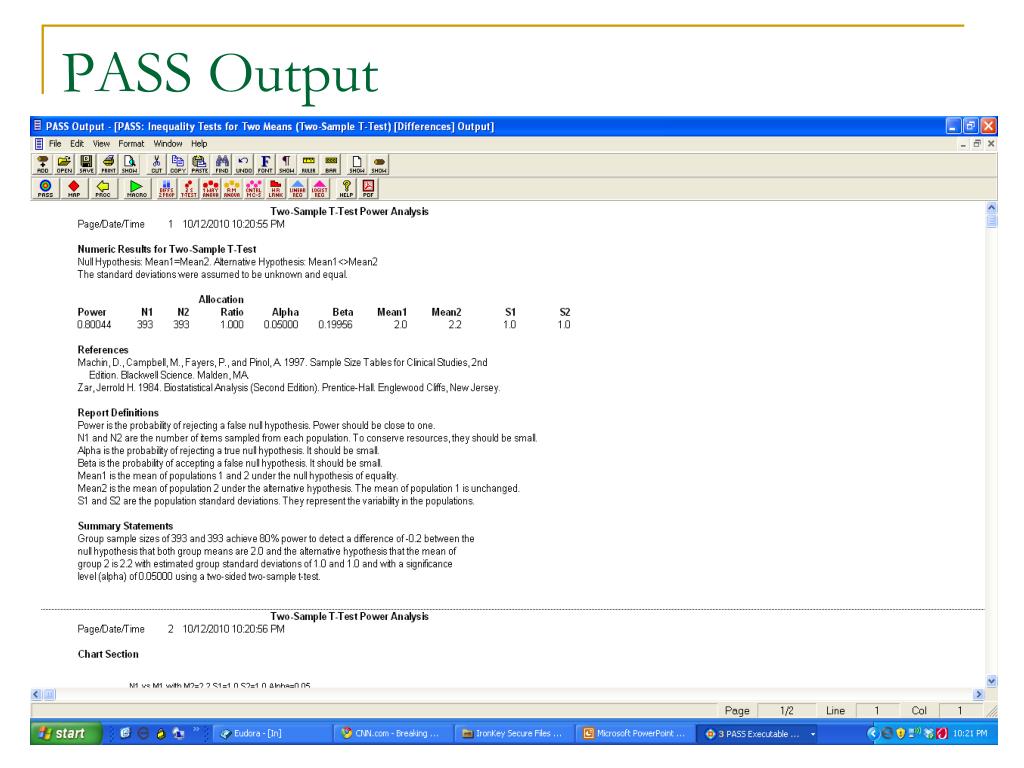Open the 1-Way ANOVA procedure icon
Screen dimensions: 1024x768
pyautogui.click(x=210, y=188)
